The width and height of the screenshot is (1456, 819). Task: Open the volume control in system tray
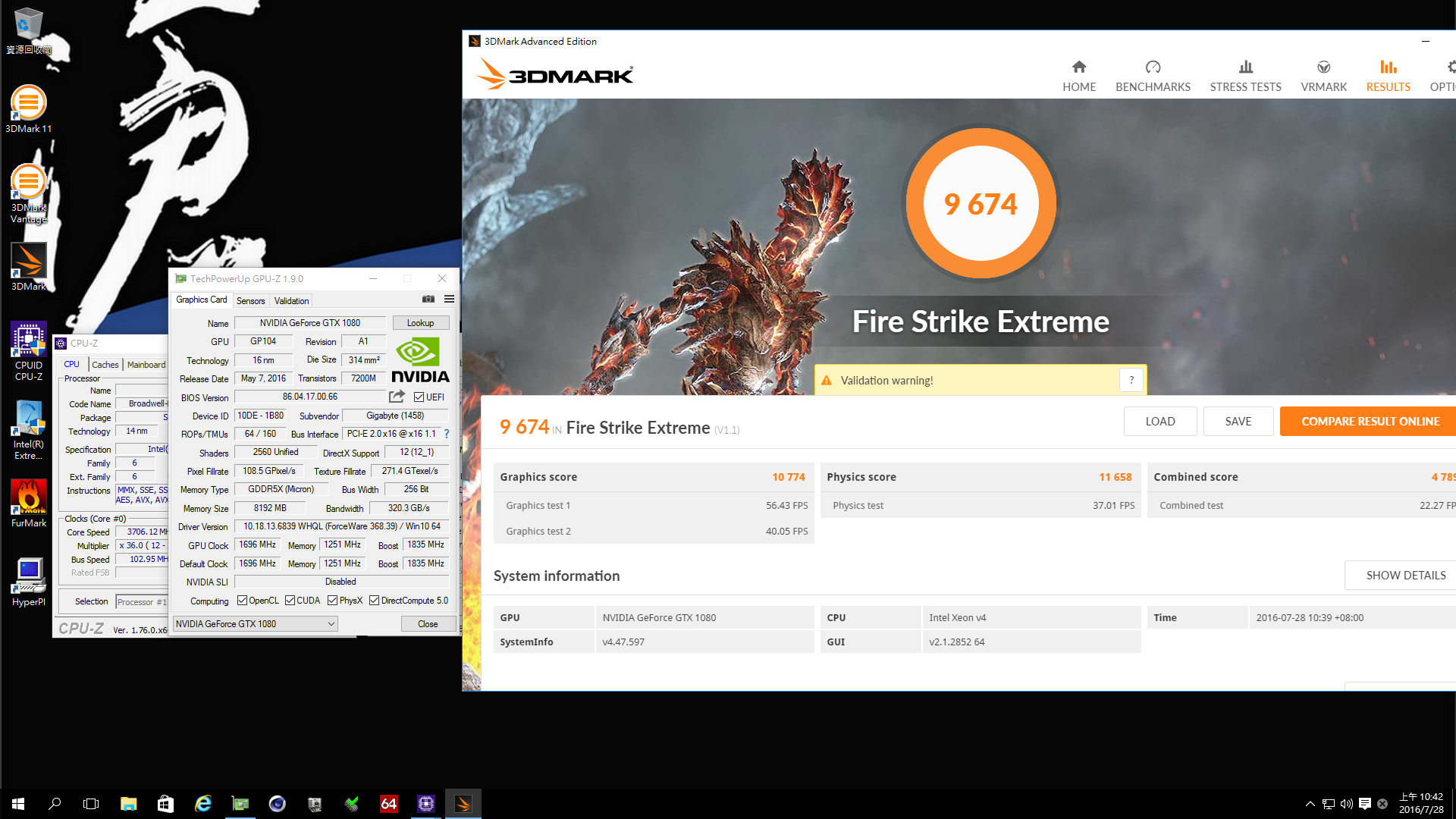tap(1346, 804)
